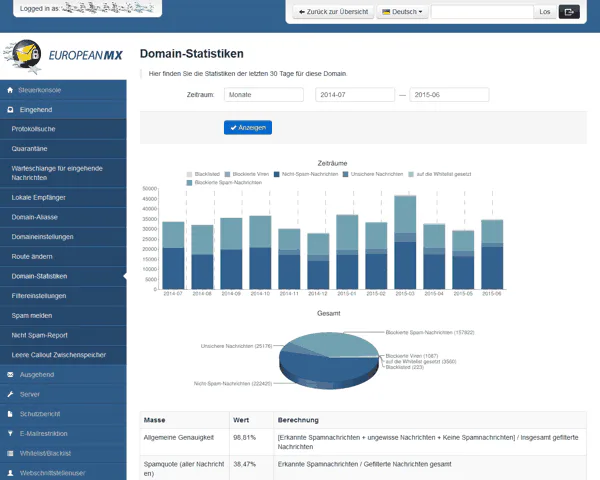
Task: Click the 2015-03 bar in chart
Action: coord(405,242)
